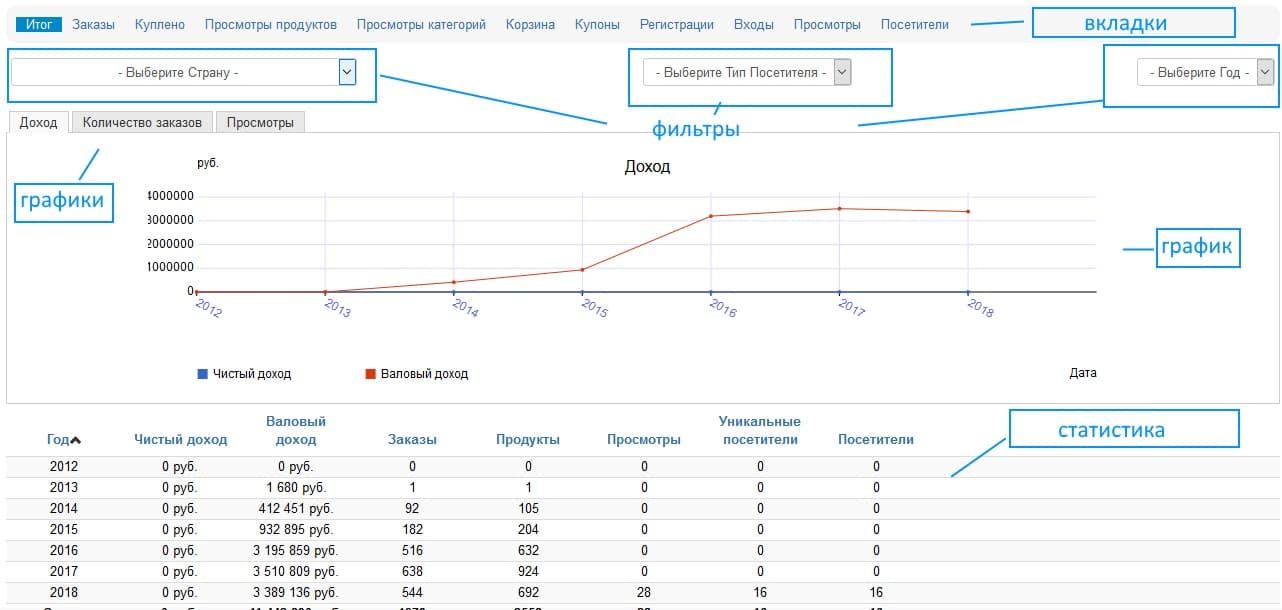Show the Доход chart tab
This screenshot has width=1282, height=610.
pos(39,122)
